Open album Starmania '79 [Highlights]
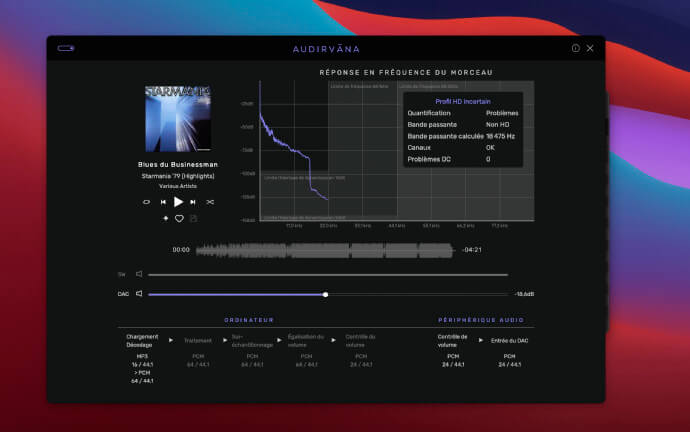690x432 pixels. (178, 176)
